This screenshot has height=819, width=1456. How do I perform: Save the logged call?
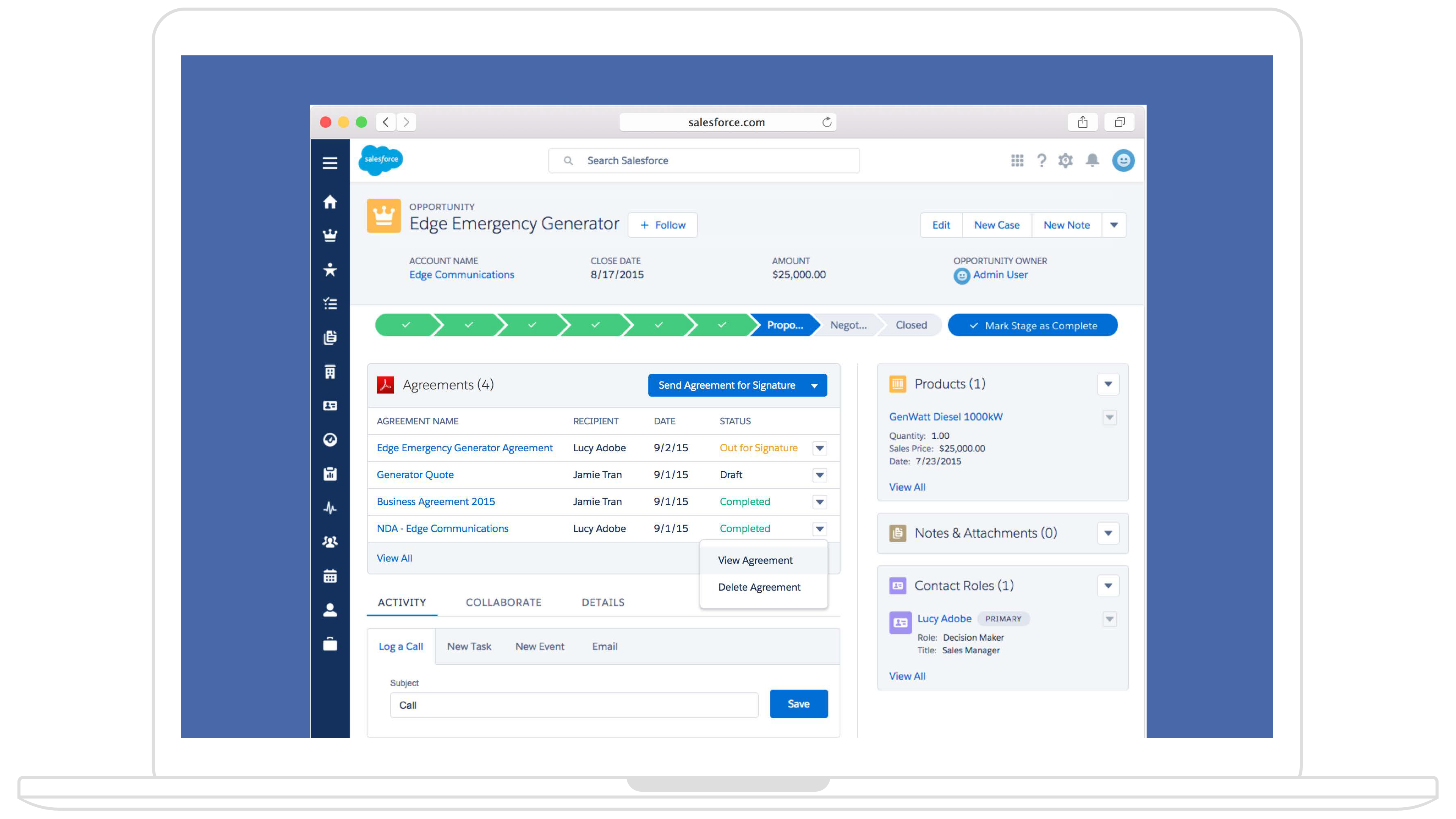(798, 704)
